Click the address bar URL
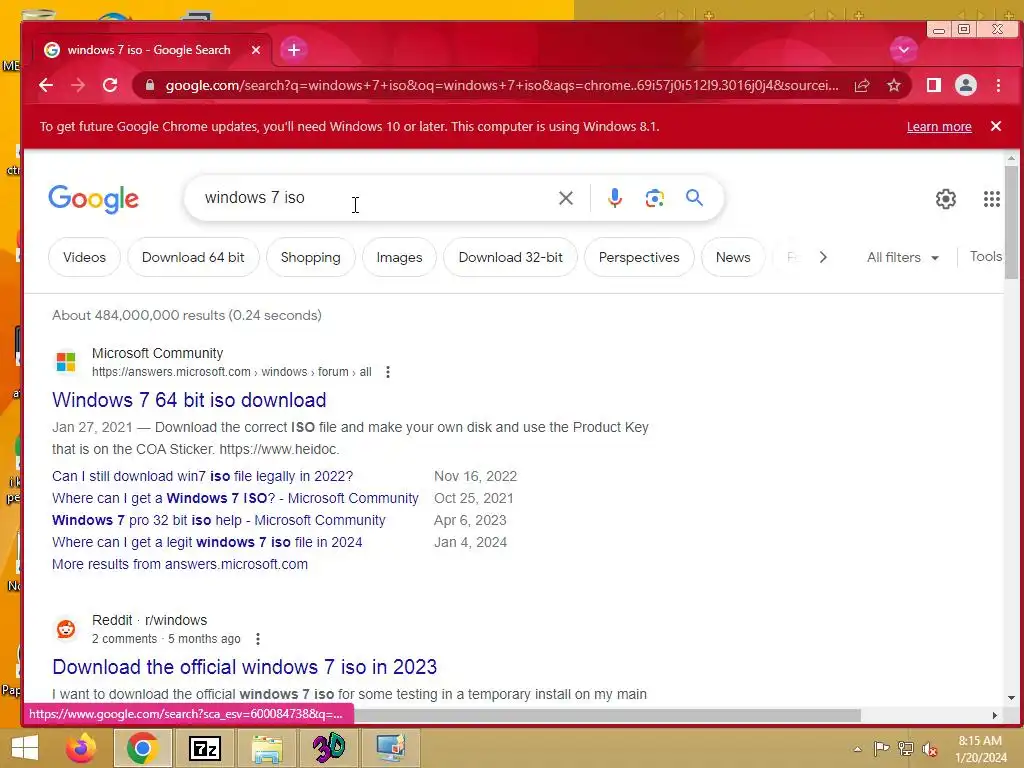Image resolution: width=1024 pixels, height=768 pixels. pos(502,85)
